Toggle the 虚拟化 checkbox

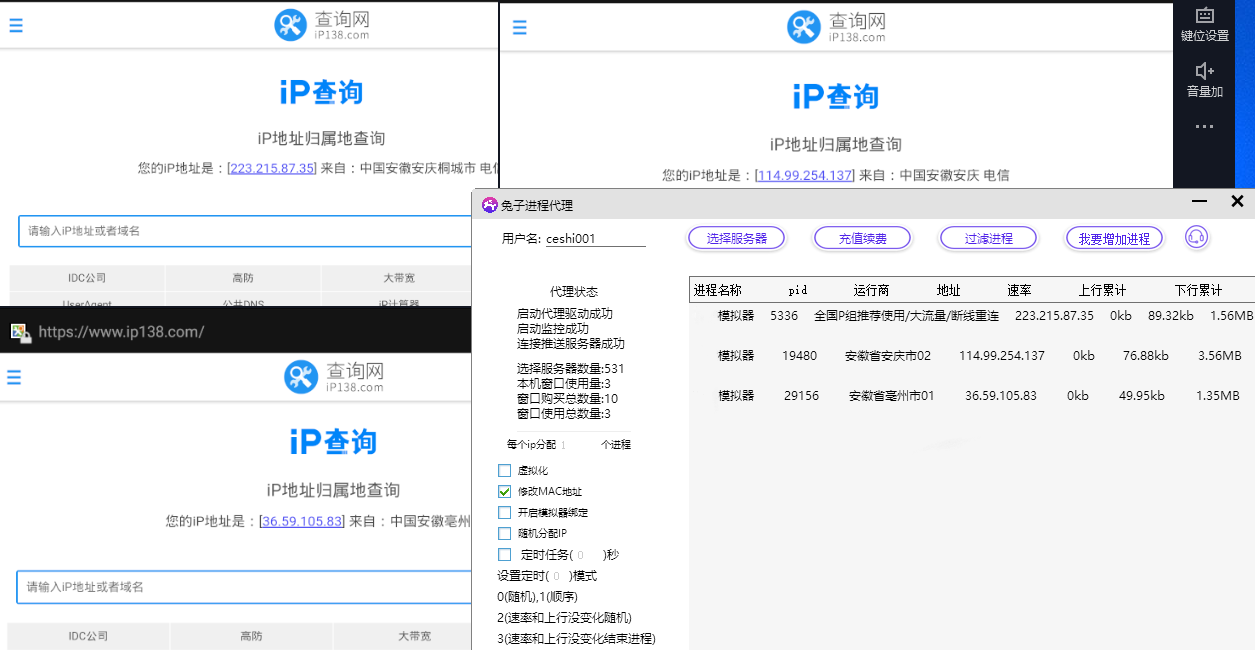click(504, 470)
